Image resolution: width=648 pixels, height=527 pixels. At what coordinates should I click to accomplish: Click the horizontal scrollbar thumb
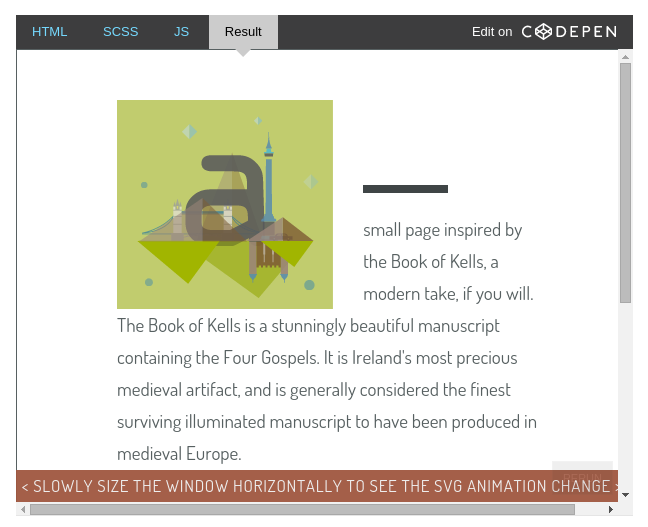click(300, 510)
